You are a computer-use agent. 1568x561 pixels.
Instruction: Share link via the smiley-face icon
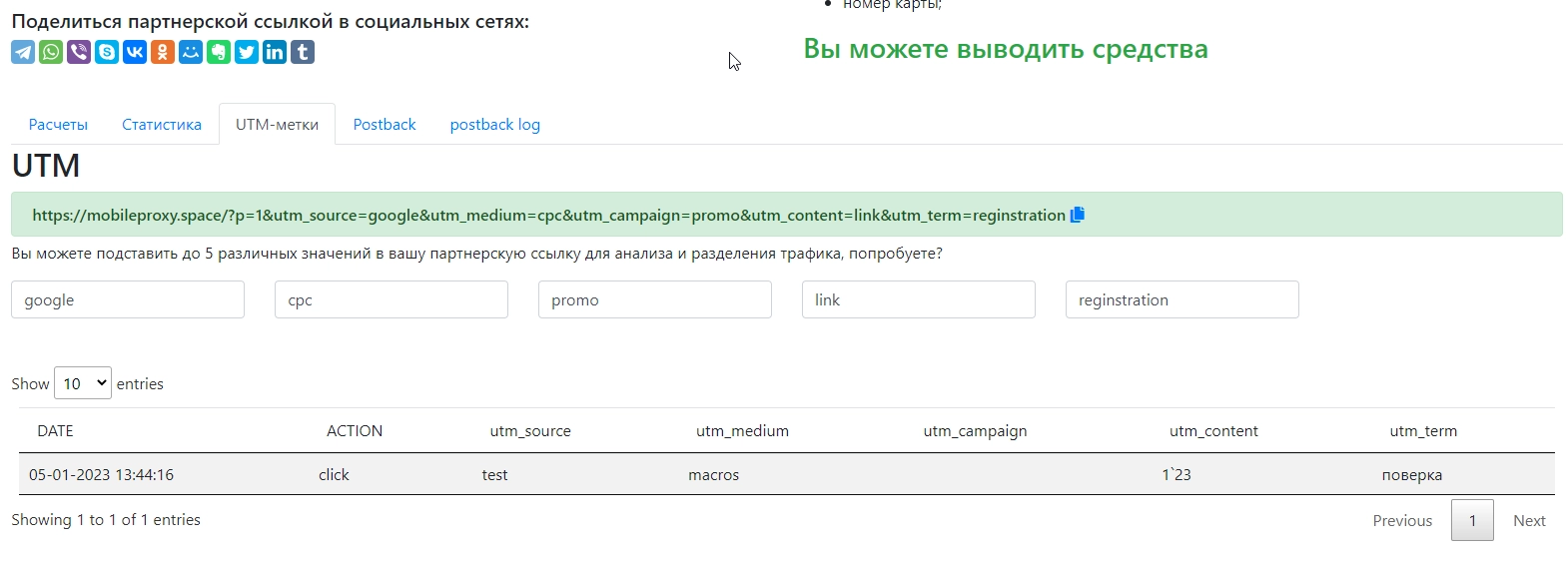(191, 52)
